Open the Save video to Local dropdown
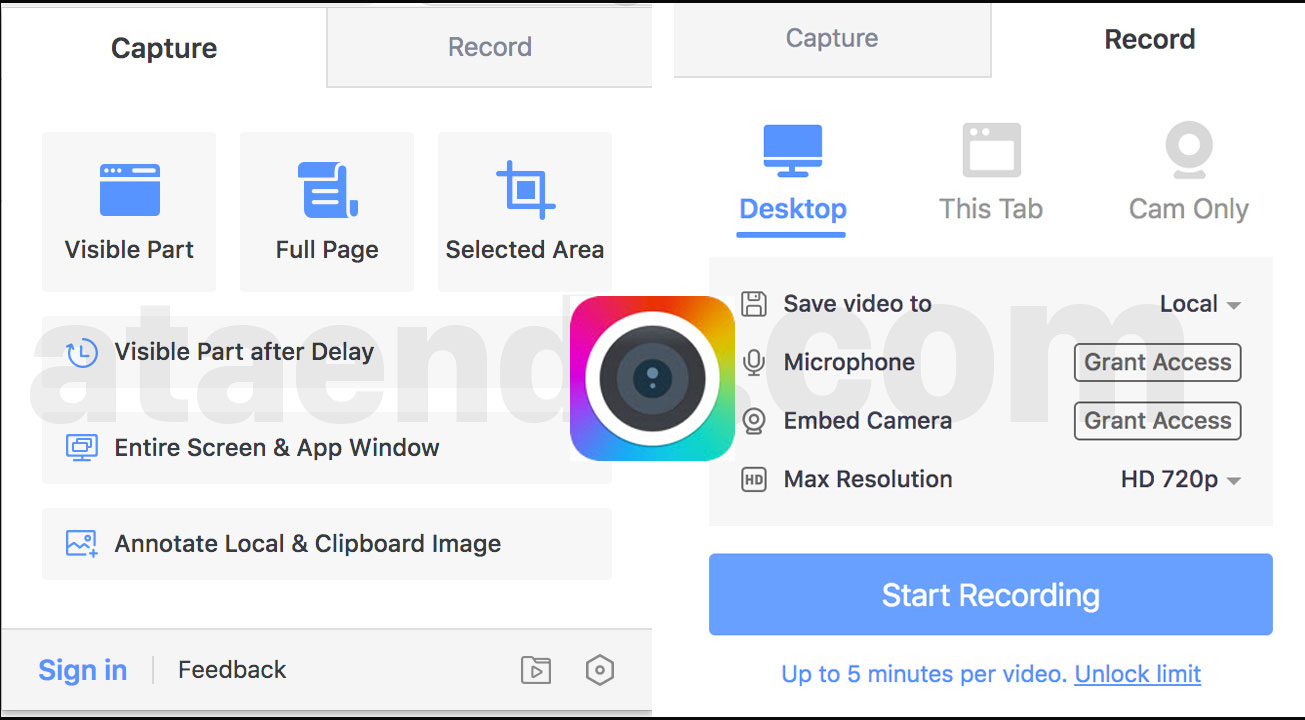This screenshot has height=720, width=1305. tap(1200, 304)
